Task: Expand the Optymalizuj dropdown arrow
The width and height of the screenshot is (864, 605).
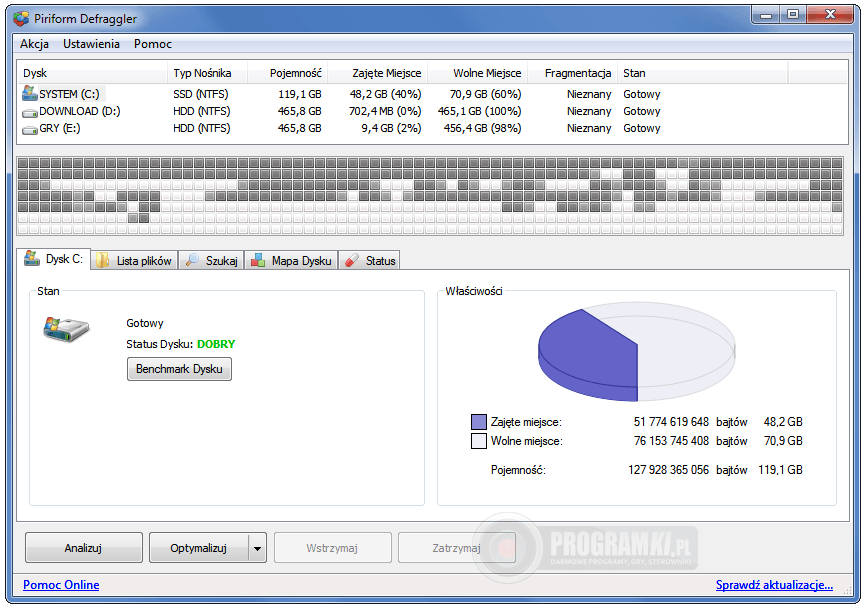Action: click(x=257, y=548)
